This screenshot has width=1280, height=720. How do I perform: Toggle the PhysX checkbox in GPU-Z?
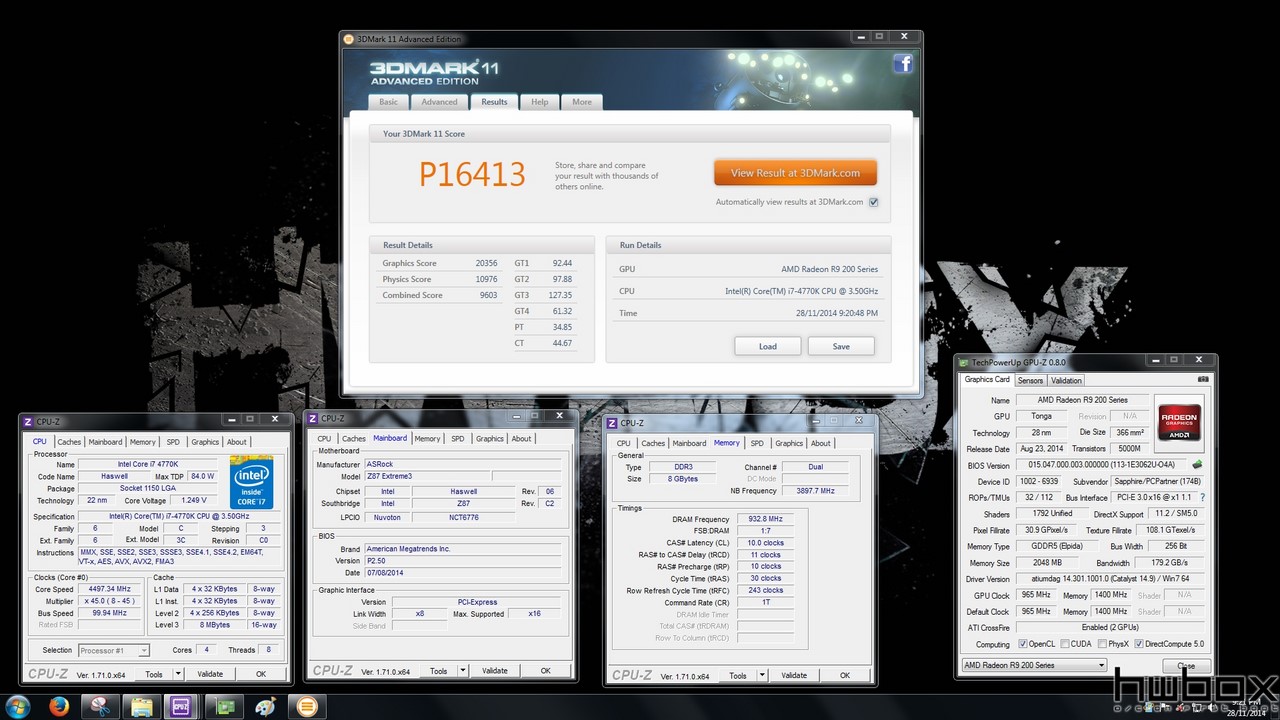click(x=1100, y=644)
